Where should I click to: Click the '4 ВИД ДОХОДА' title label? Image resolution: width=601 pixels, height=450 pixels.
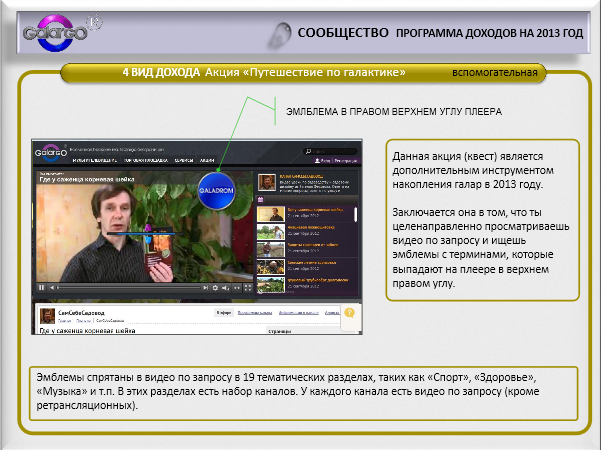click(161, 72)
